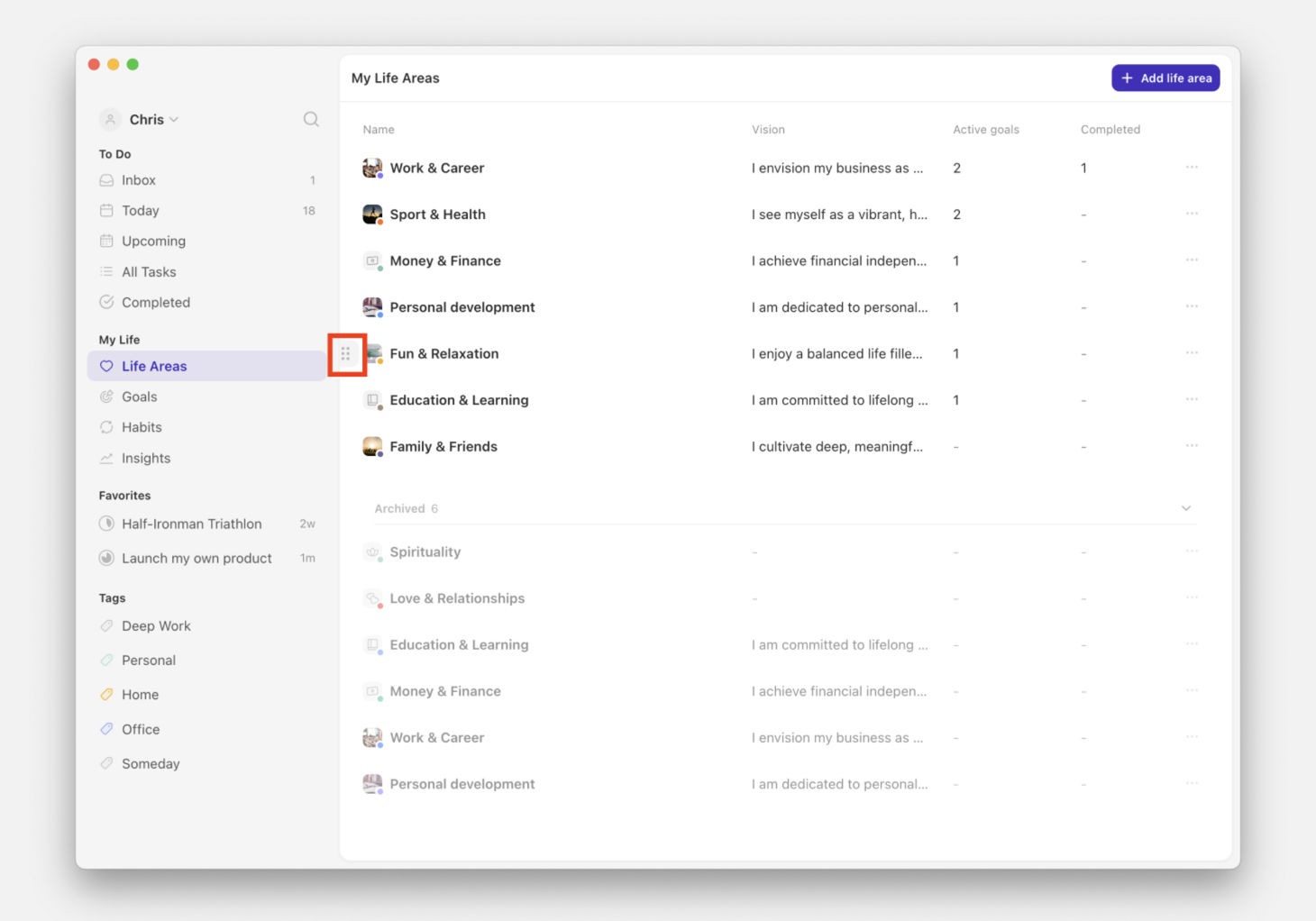Click the Add life area button

(x=1165, y=78)
